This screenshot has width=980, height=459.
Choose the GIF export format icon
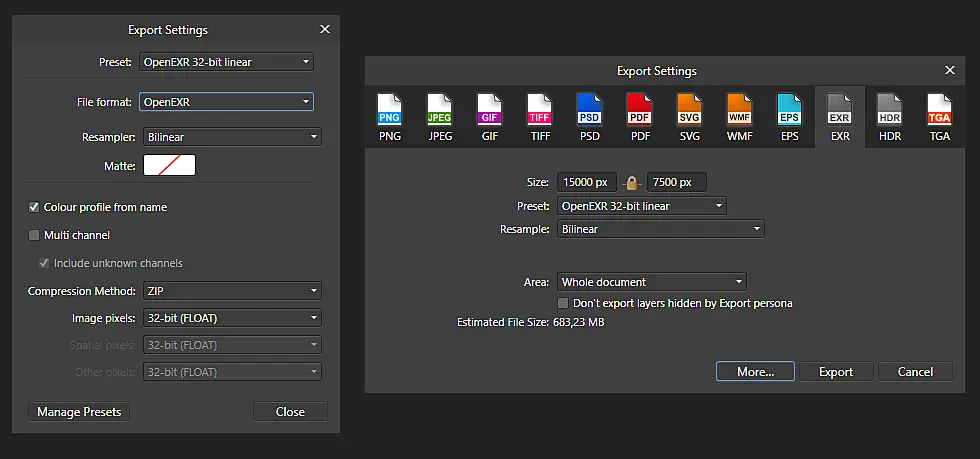pos(490,110)
